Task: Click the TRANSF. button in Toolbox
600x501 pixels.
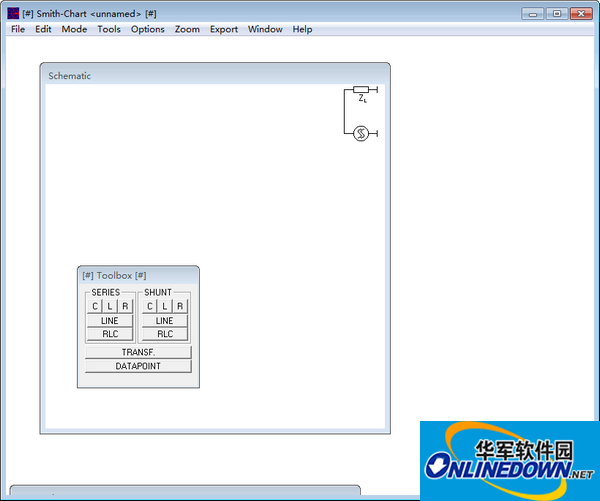Action: [138, 352]
